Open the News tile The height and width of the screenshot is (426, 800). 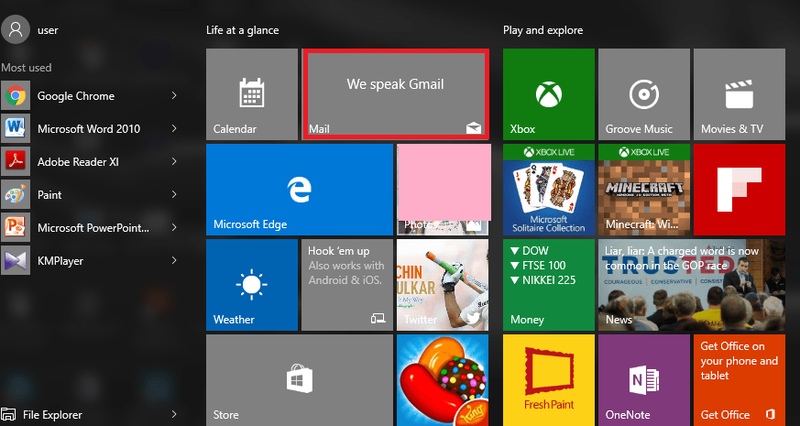(692, 285)
